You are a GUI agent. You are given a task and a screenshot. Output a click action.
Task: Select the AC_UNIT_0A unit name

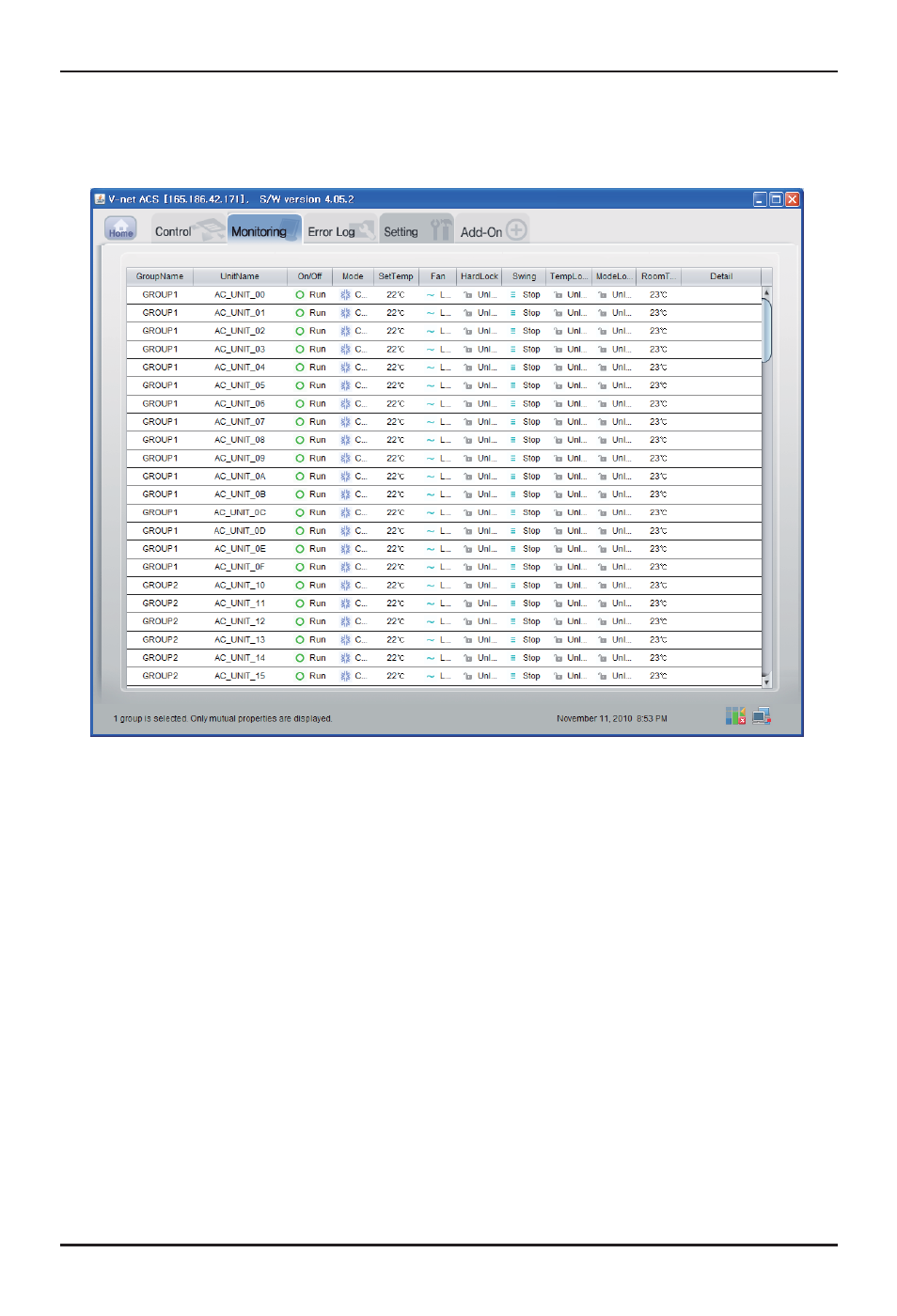click(240, 477)
